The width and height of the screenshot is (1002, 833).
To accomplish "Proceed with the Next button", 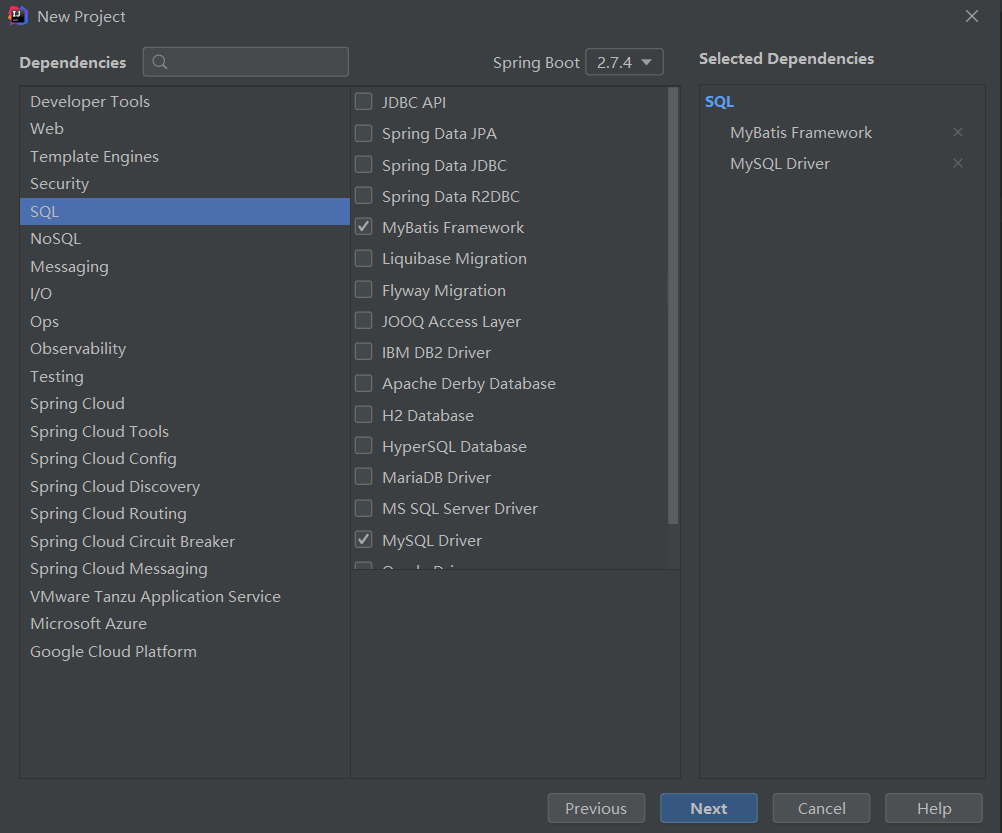I will [709, 808].
